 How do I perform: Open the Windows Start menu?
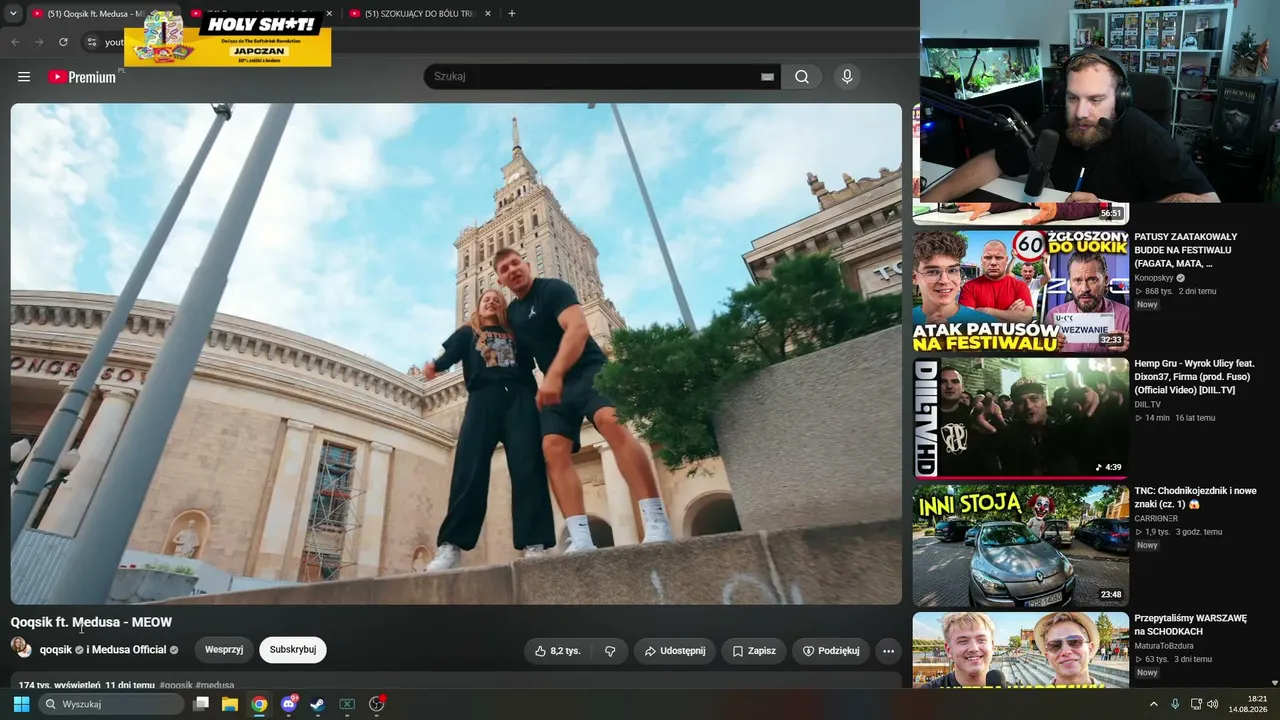click(x=21, y=704)
